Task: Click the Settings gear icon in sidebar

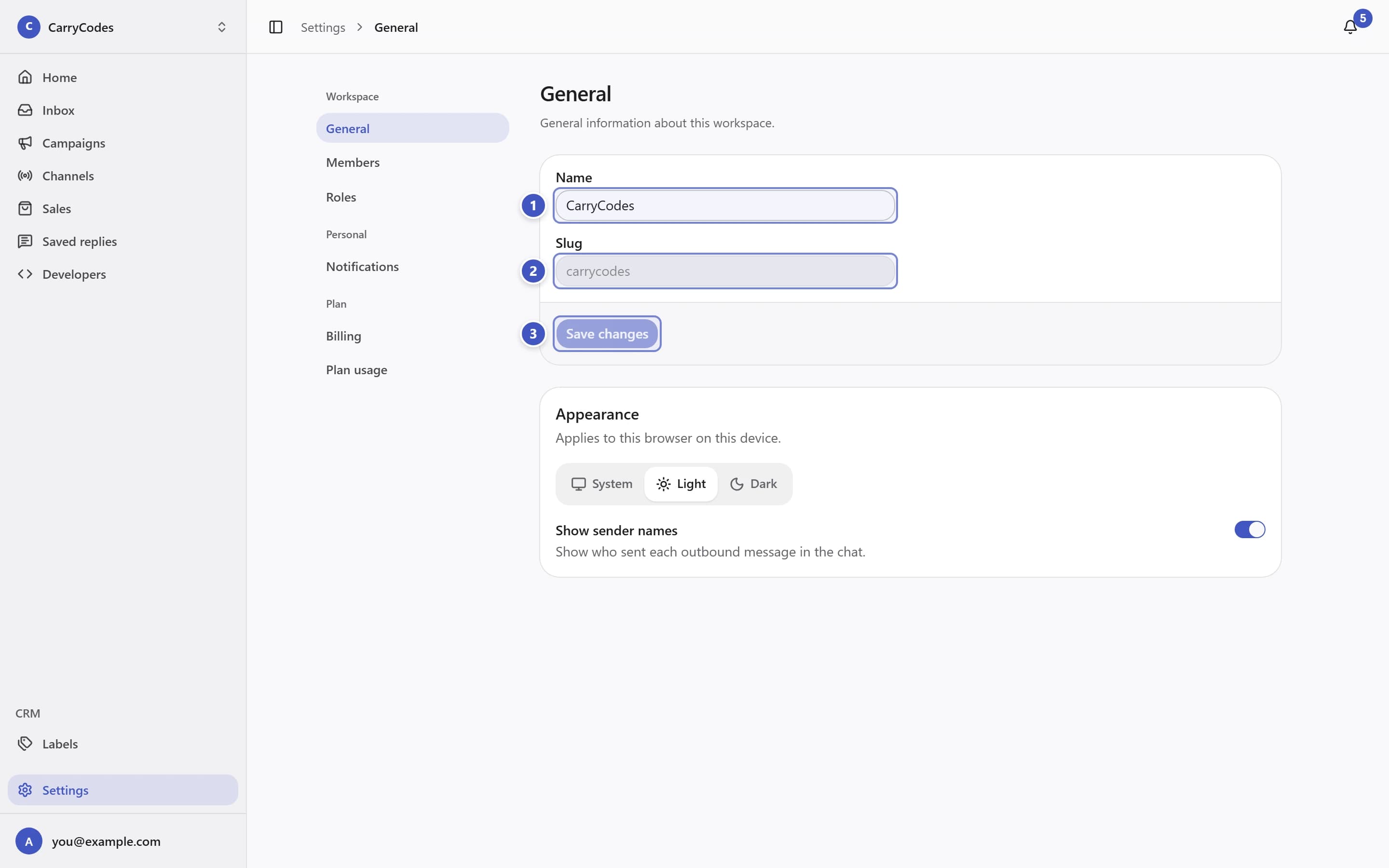Action: 25,790
